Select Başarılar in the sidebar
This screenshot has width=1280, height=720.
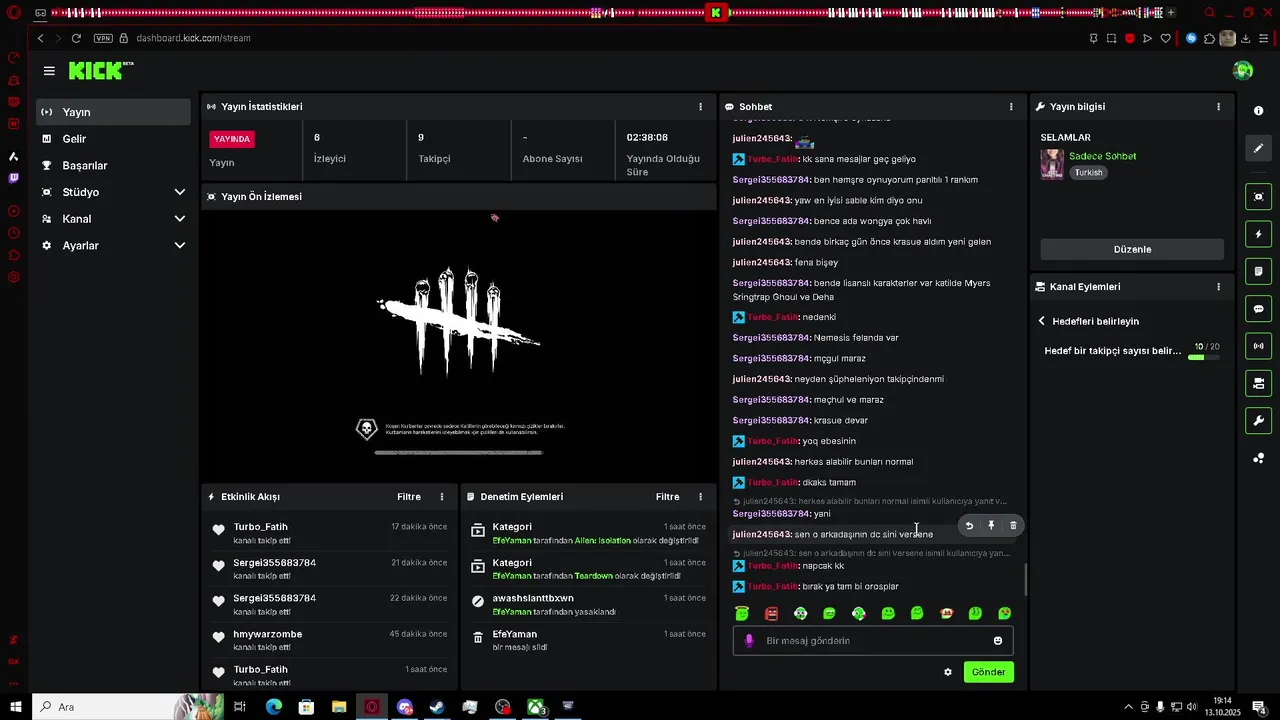click(113, 165)
